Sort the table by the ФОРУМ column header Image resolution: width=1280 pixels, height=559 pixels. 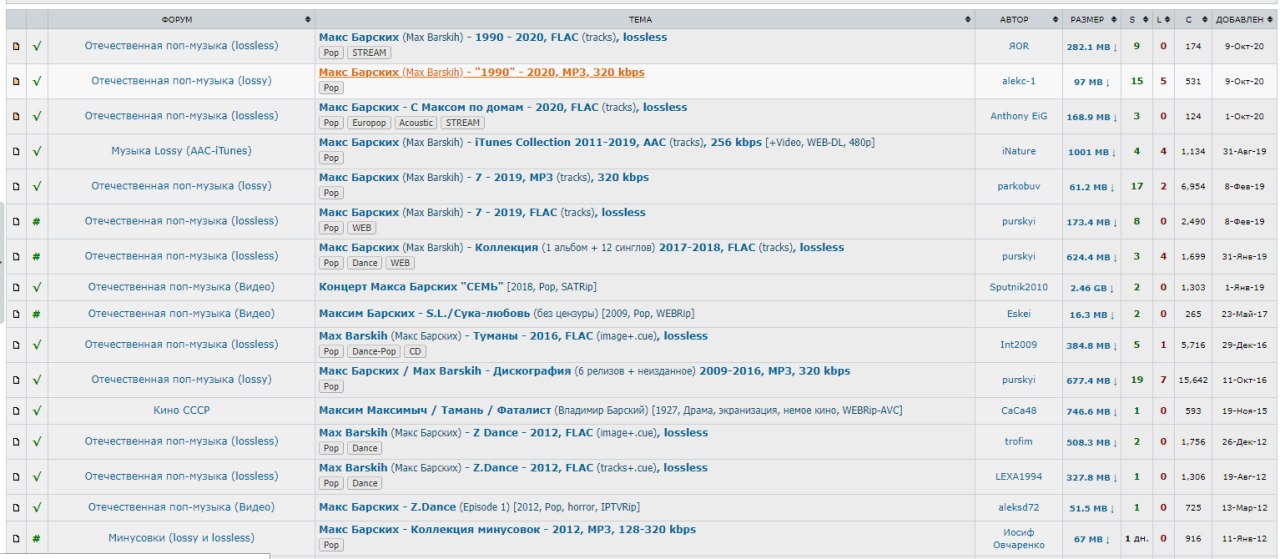(x=181, y=19)
